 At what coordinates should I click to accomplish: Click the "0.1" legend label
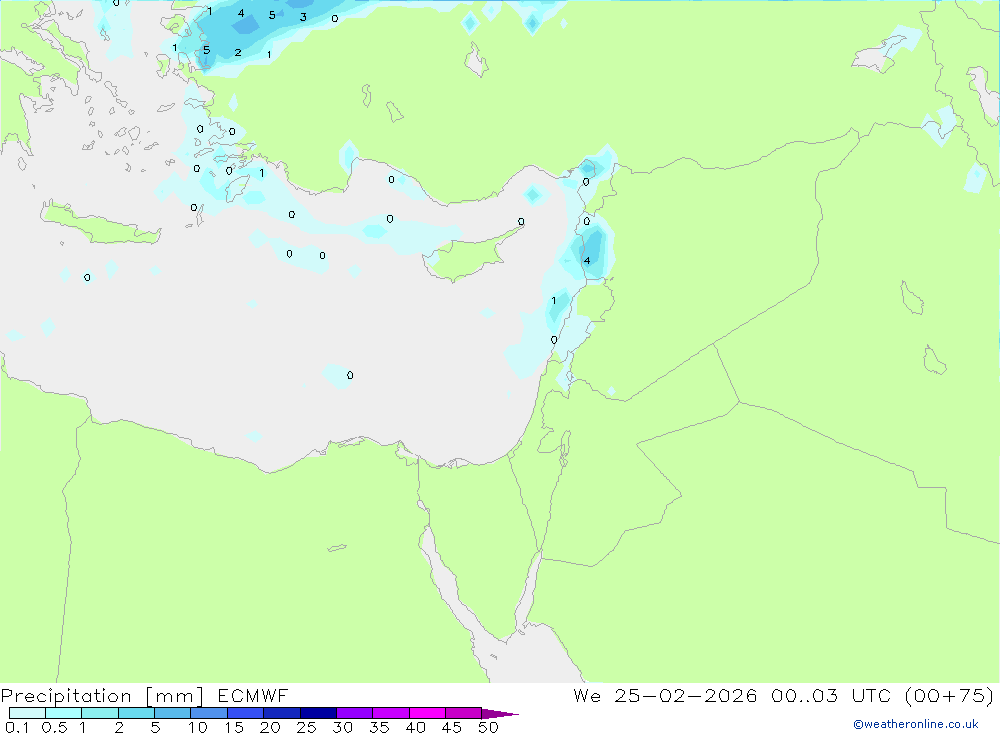point(17,727)
